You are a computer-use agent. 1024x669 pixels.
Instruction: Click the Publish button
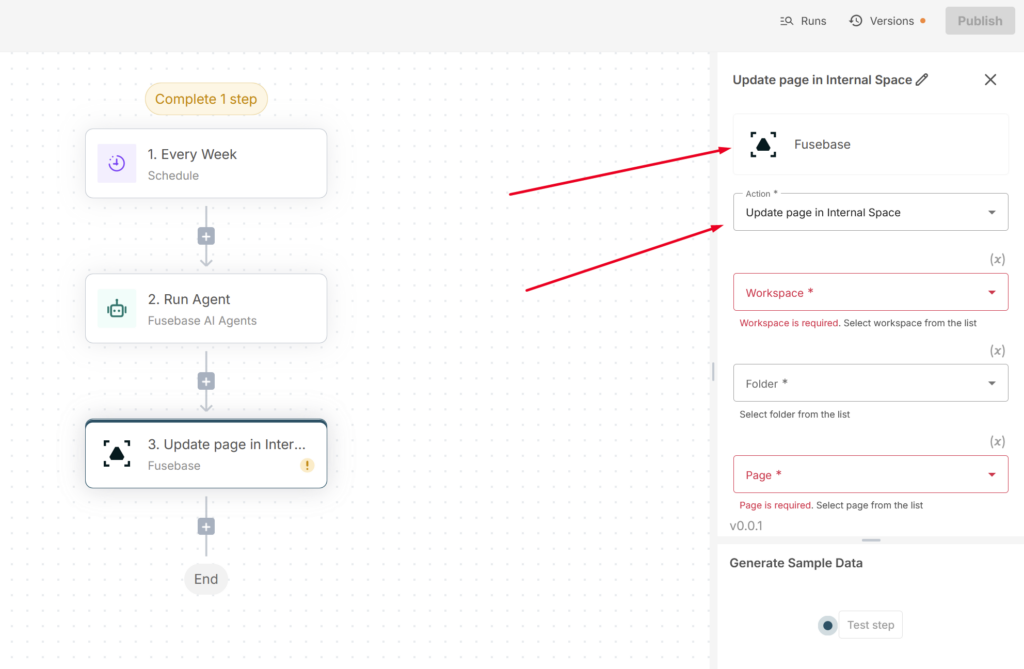(980, 21)
